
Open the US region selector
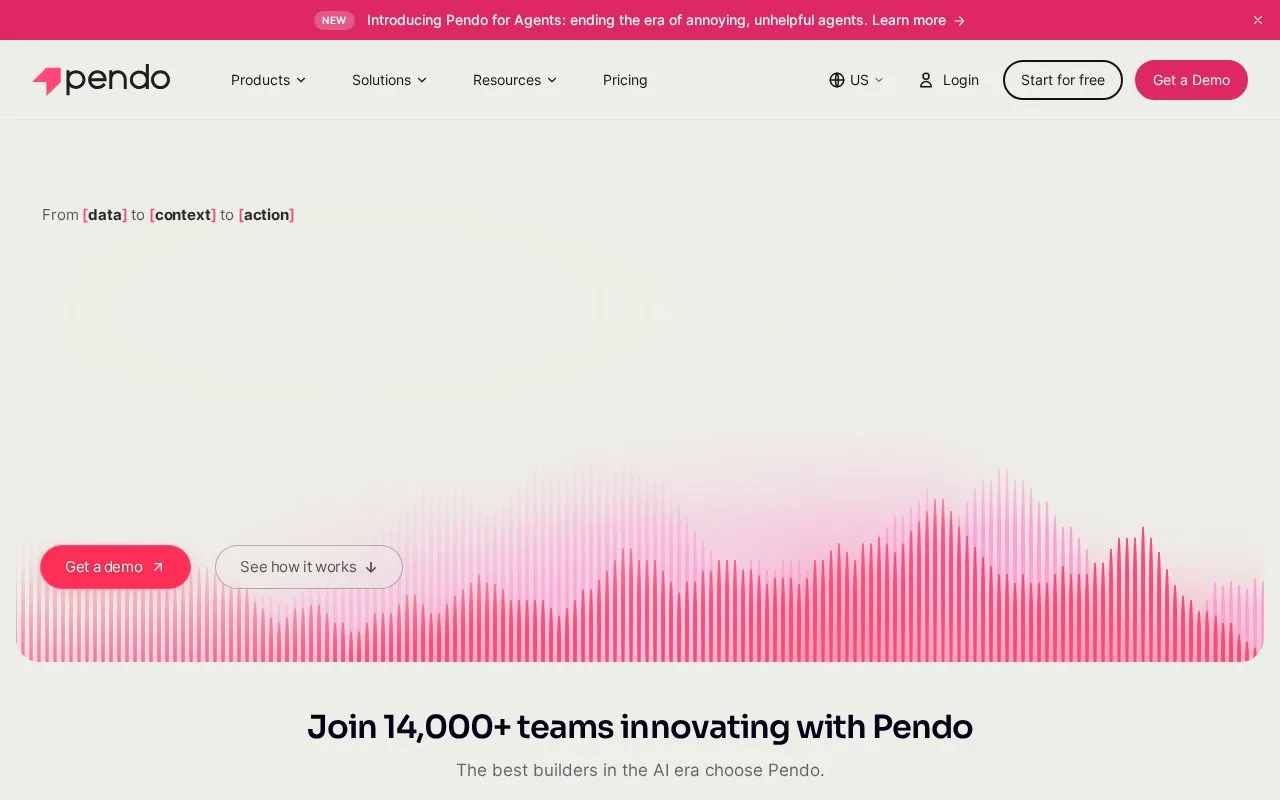click(856, 80)
